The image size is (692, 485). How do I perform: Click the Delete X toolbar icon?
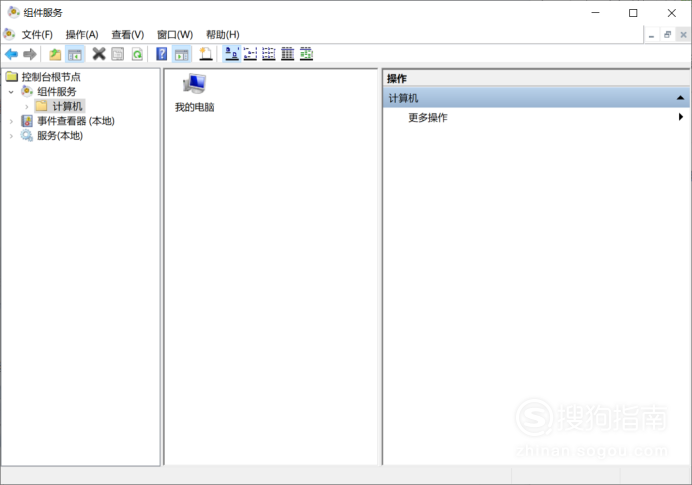(x=98, y=54)
